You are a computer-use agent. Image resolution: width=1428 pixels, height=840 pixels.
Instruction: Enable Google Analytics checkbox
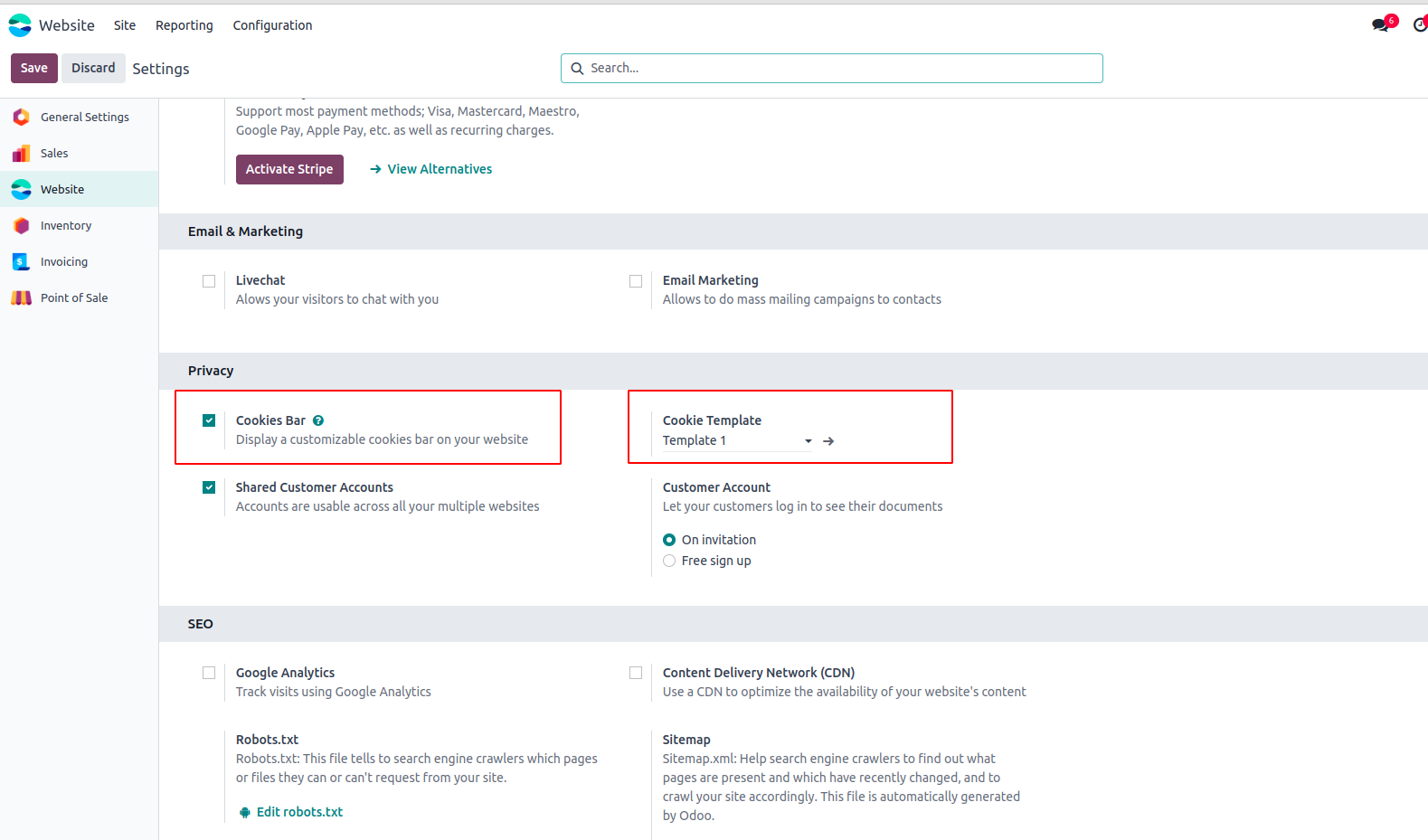pyautogui.click(x=209, y=673)
